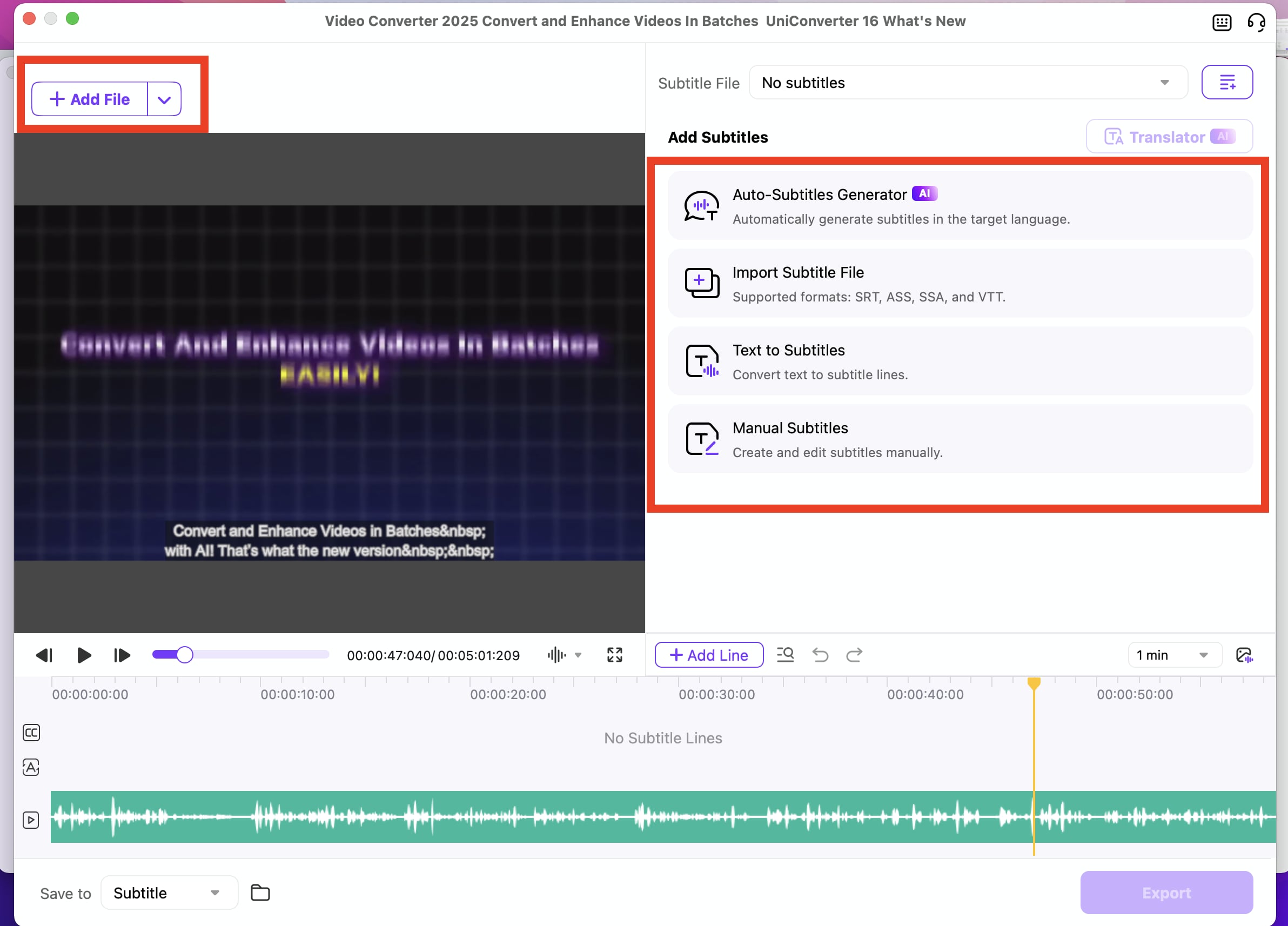Select Text to Subtitles
The image size is (1288, 926).
click(x=960, y=361)
